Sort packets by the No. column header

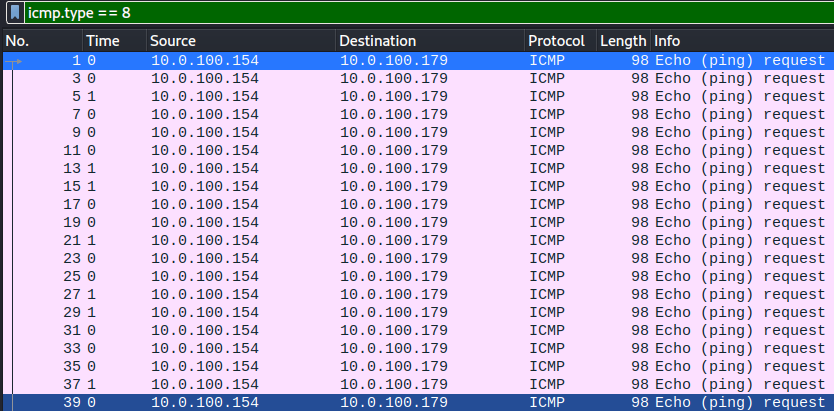(x=42, y=41)
